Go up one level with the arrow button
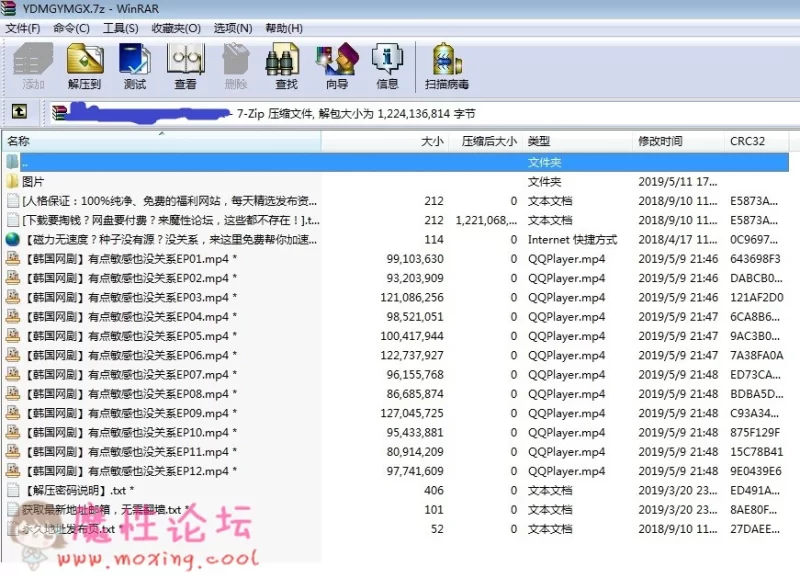Image resolution: width=800 pixels, height=578 pixels. tap(19, 112)
